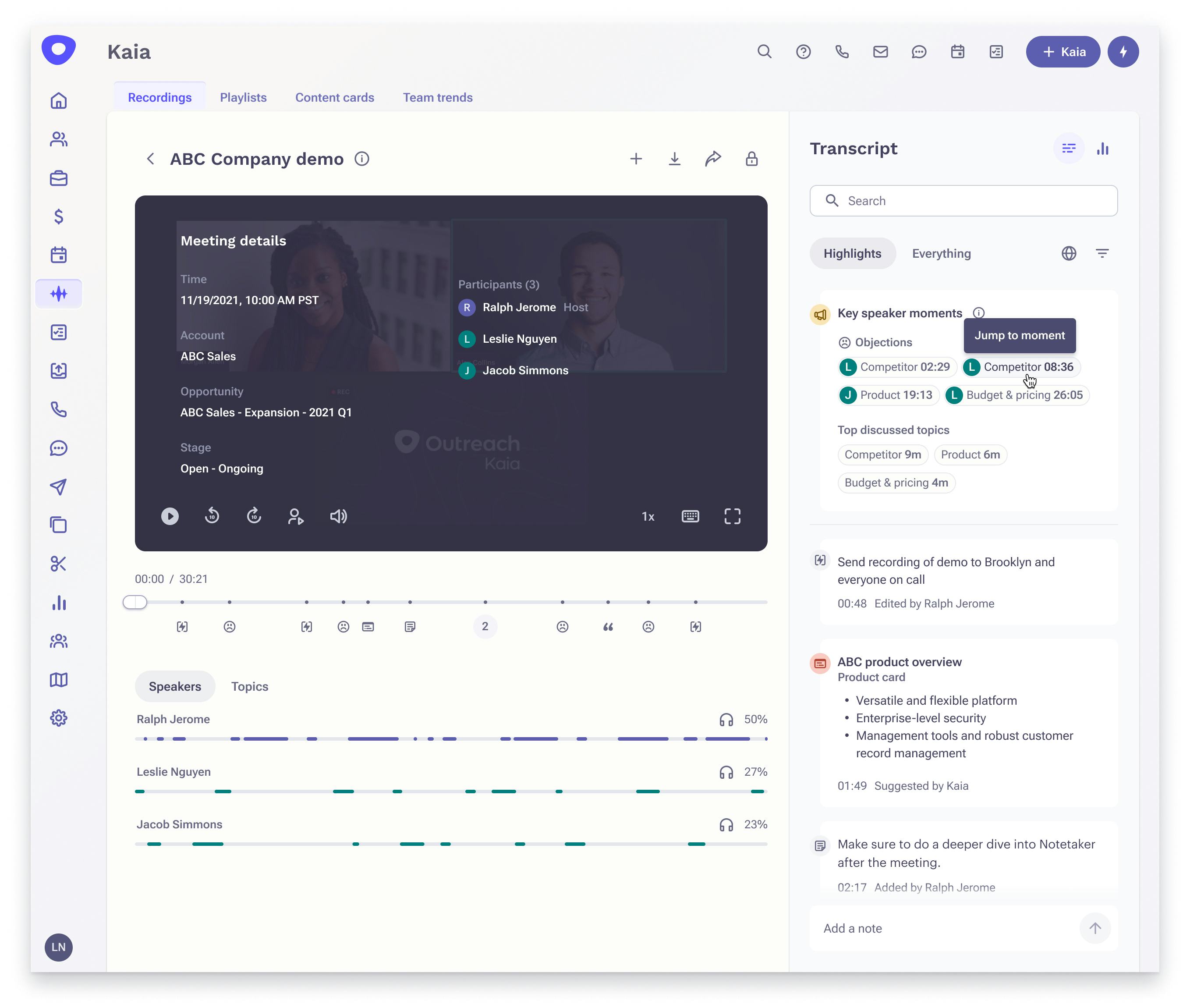Open the Topics tab below timeline
The image size is (1190, 1008).
pyautogui.click(x=250, y=686)
